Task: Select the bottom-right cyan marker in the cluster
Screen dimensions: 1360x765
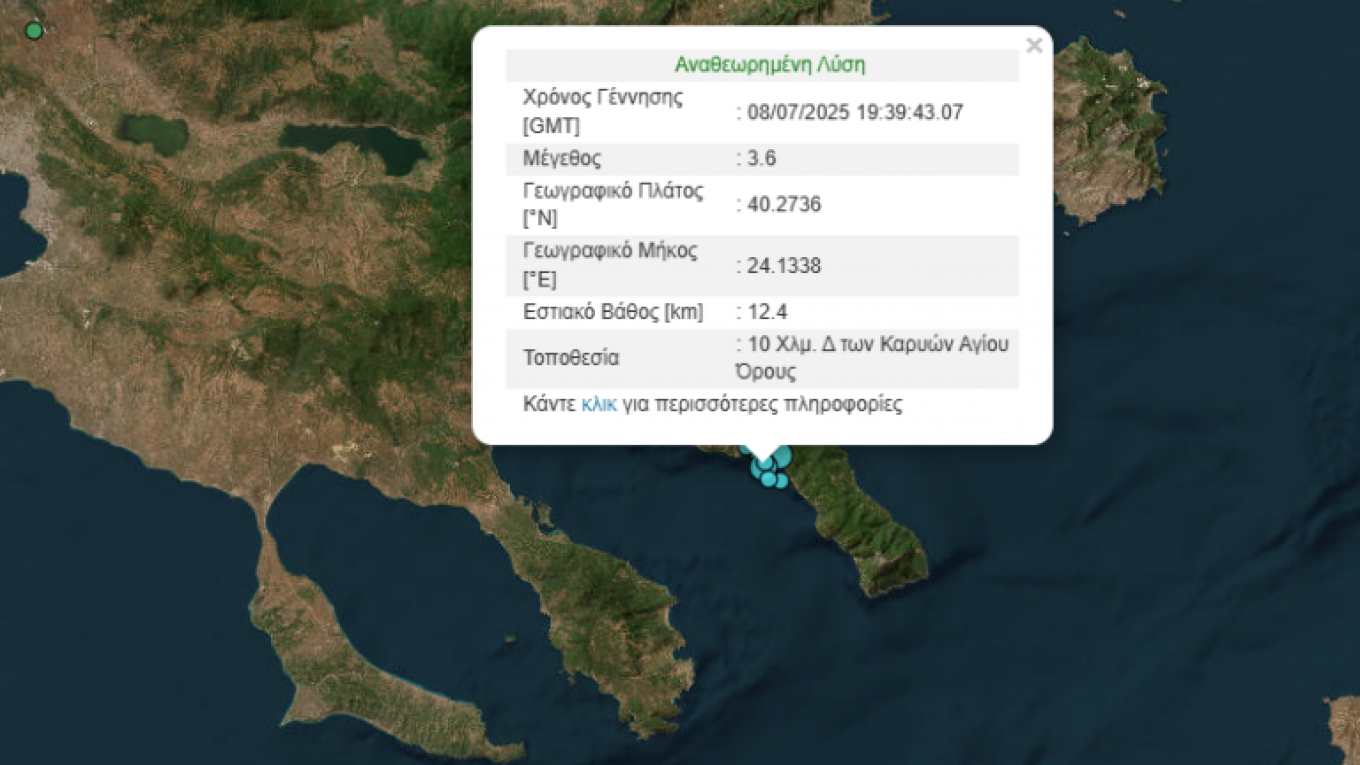Action: (781, 481)
